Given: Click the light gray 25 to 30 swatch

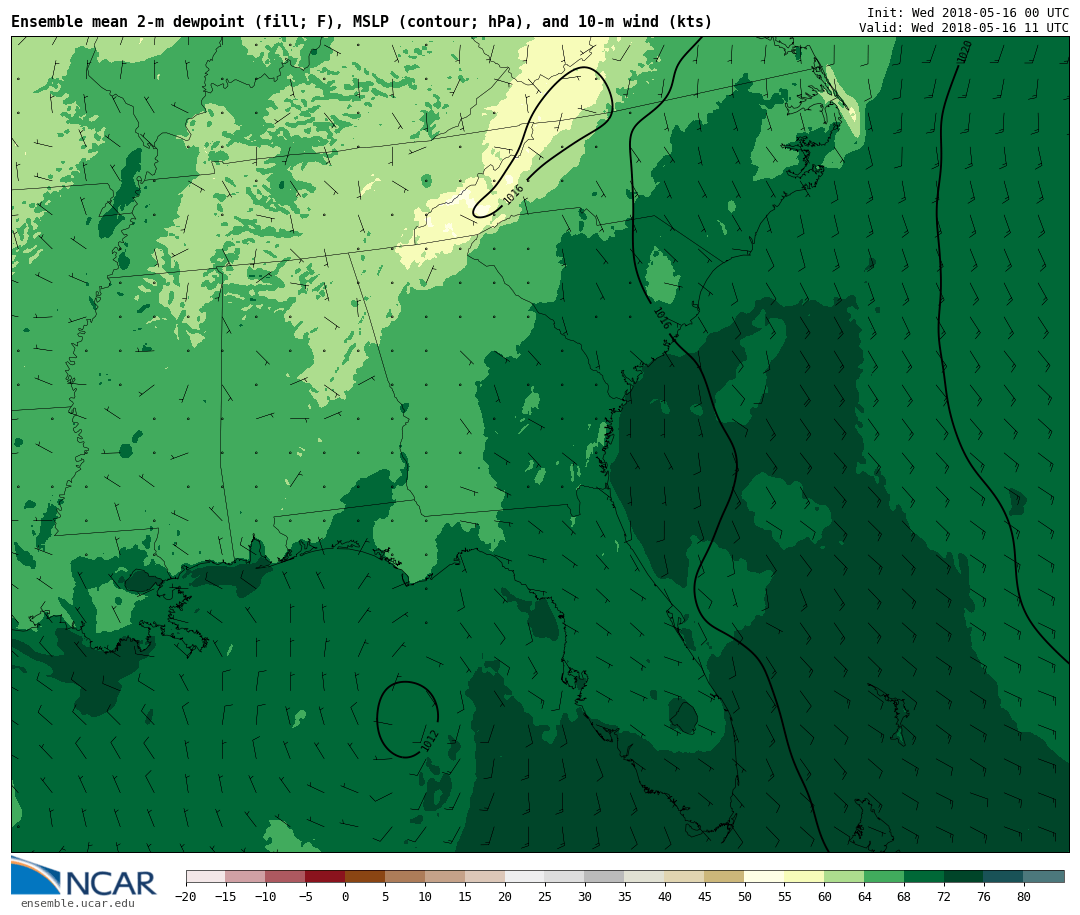Looking at the screenshot, I should [x=564, y=876].
